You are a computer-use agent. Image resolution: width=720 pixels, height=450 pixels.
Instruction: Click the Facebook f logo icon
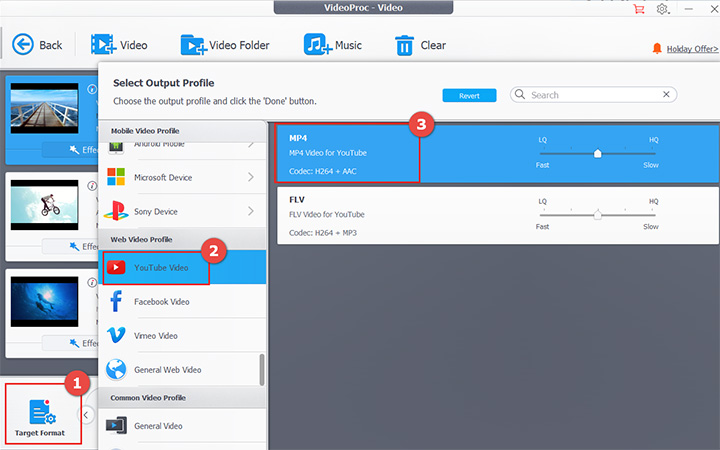tap(116, 301)
